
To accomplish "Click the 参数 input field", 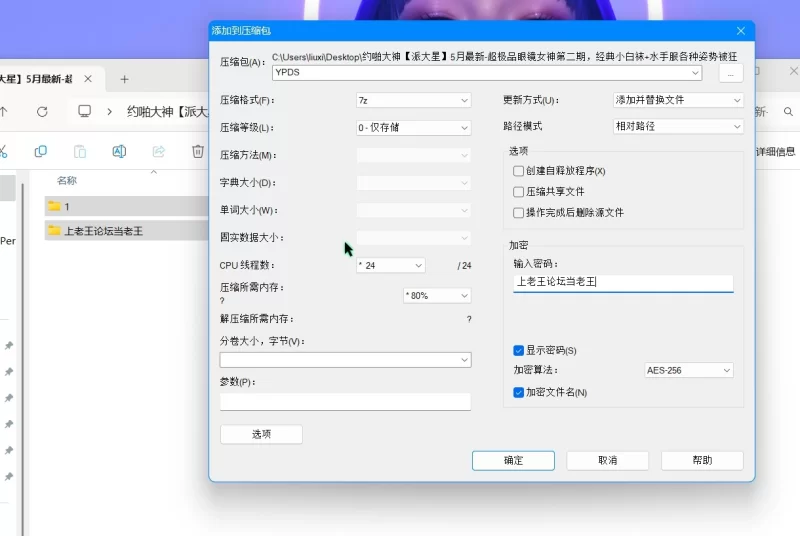I will tap(345, 401).
